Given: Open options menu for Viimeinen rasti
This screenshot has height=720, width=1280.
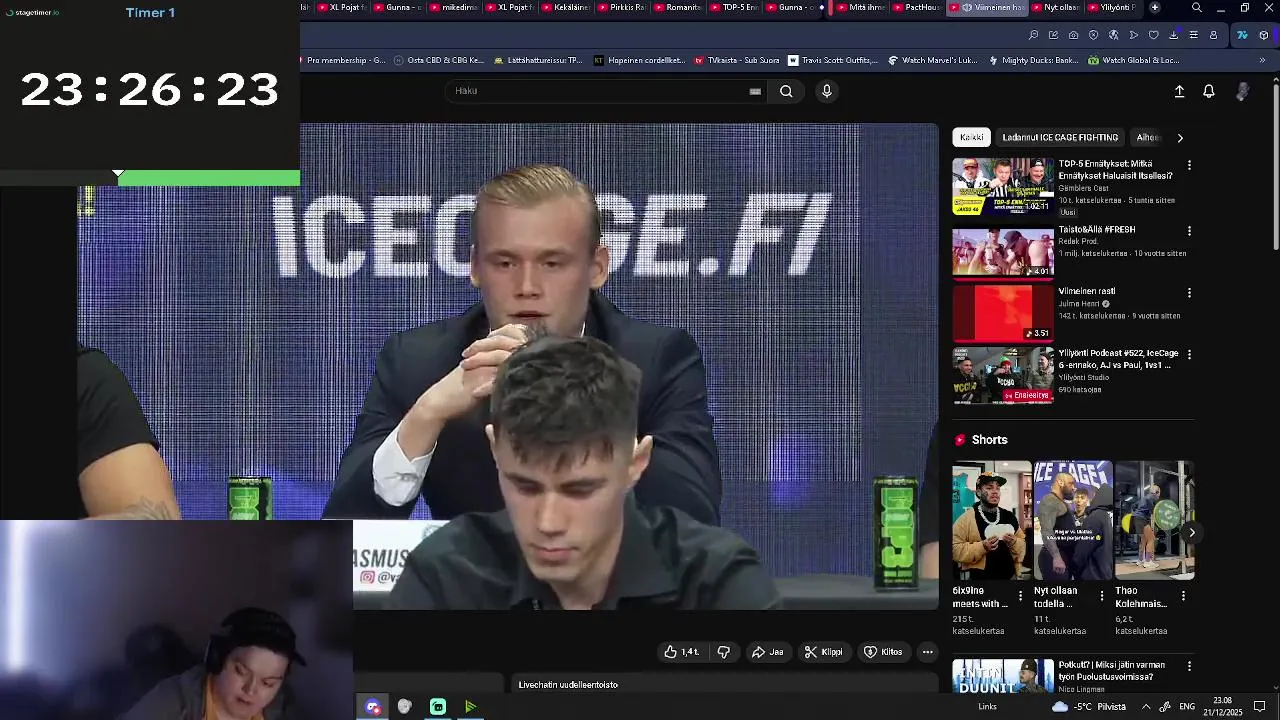Looking at the screenshot, I should [x=1189, y=293].
